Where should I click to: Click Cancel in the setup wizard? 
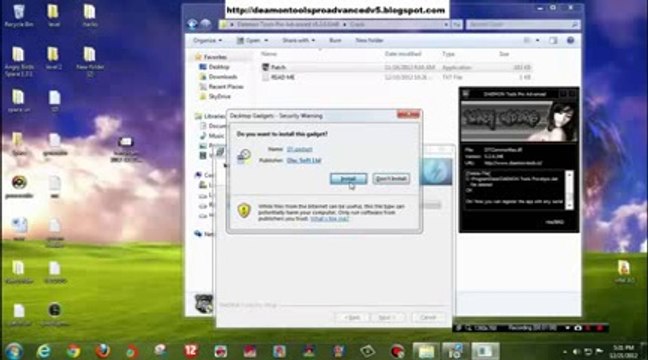tap(429, 317)
